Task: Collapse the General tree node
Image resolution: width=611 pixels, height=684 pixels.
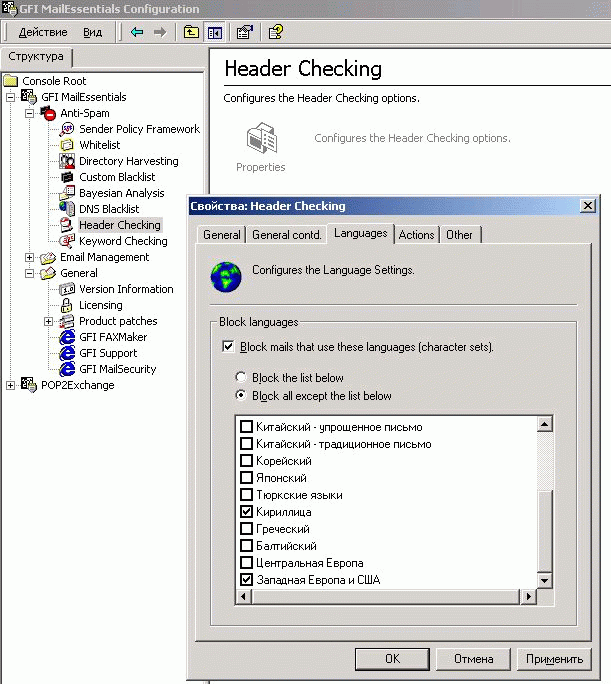Action: (x=29, y=274)
